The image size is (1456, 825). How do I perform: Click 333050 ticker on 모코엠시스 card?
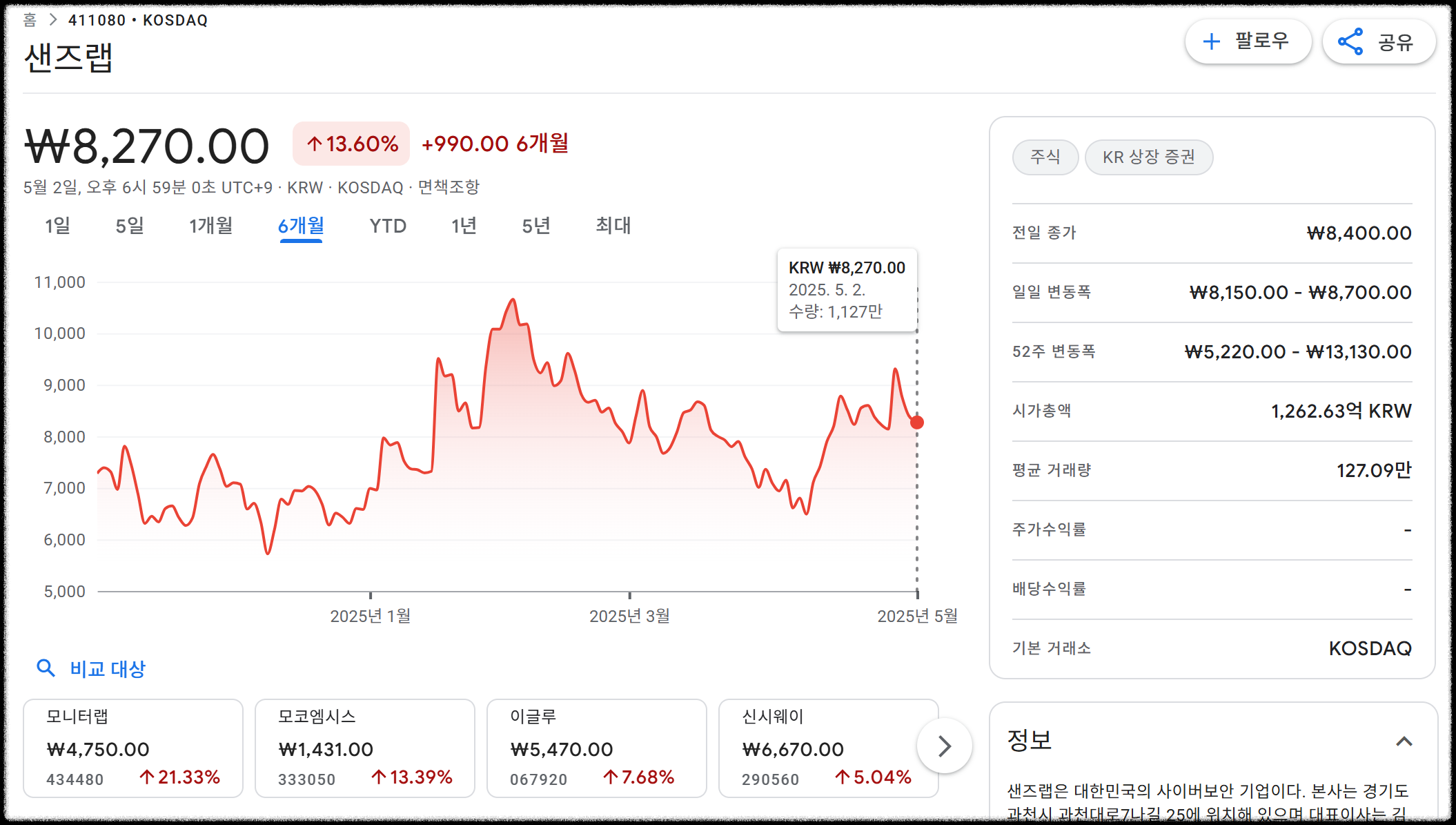(x=306, y=779)
